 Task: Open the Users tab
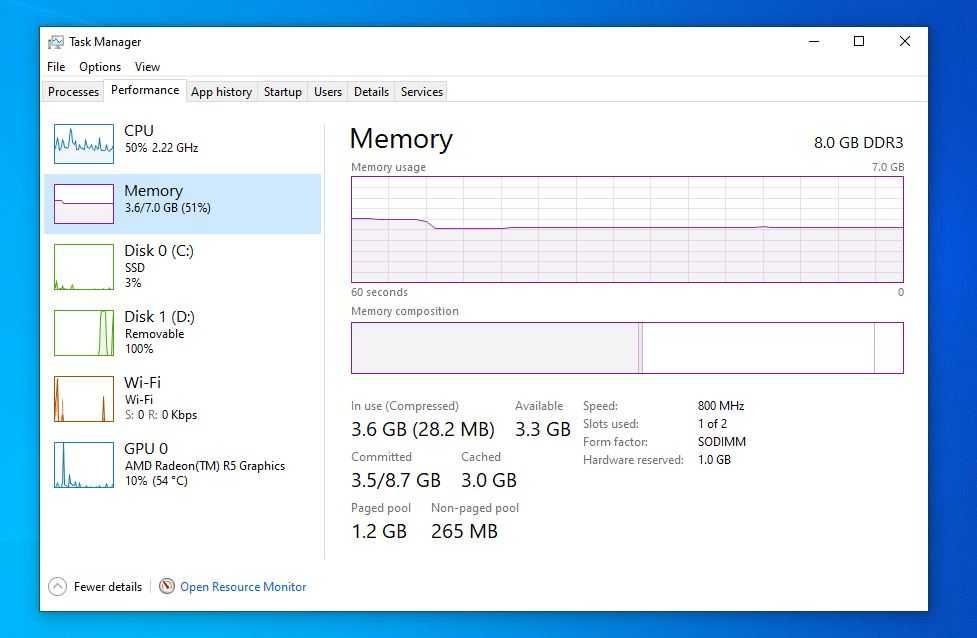328,92
